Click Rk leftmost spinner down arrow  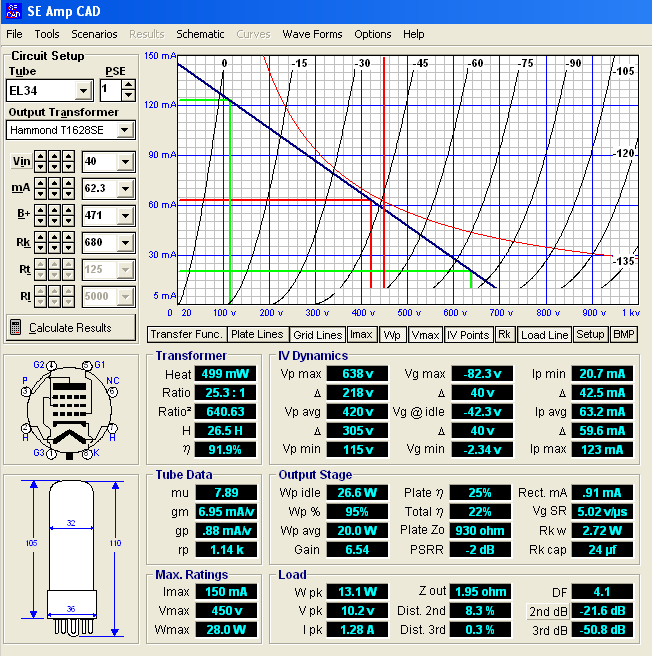click(x=40, y=248)
